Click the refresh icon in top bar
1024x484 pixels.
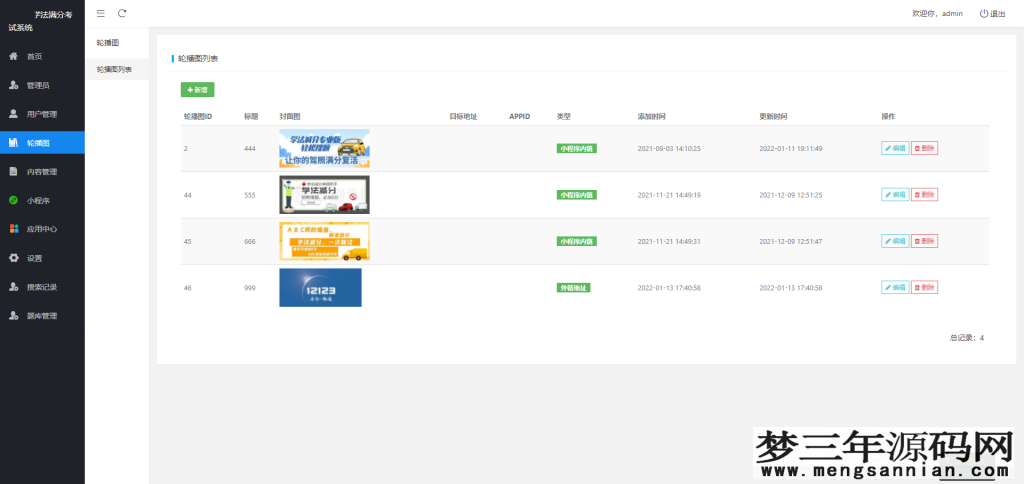point(122,13)
